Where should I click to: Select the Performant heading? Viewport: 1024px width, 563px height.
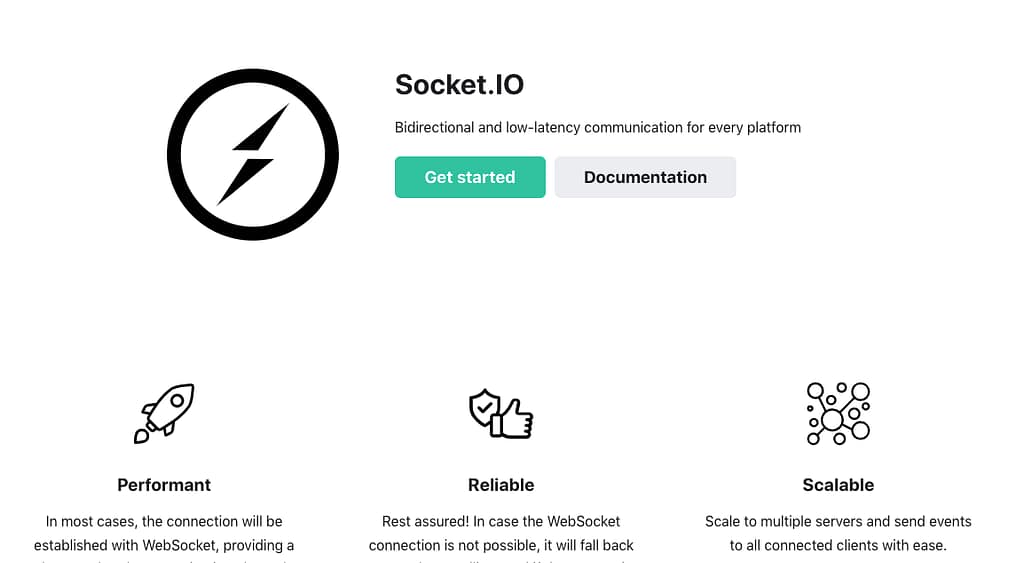[164, 485]
